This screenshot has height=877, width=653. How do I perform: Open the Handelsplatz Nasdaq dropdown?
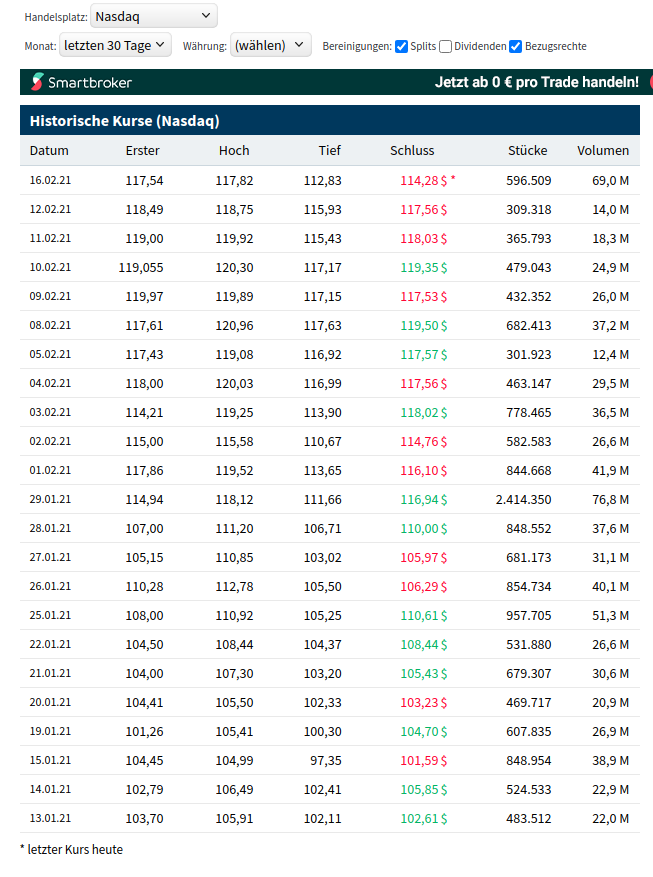[153, 15]
